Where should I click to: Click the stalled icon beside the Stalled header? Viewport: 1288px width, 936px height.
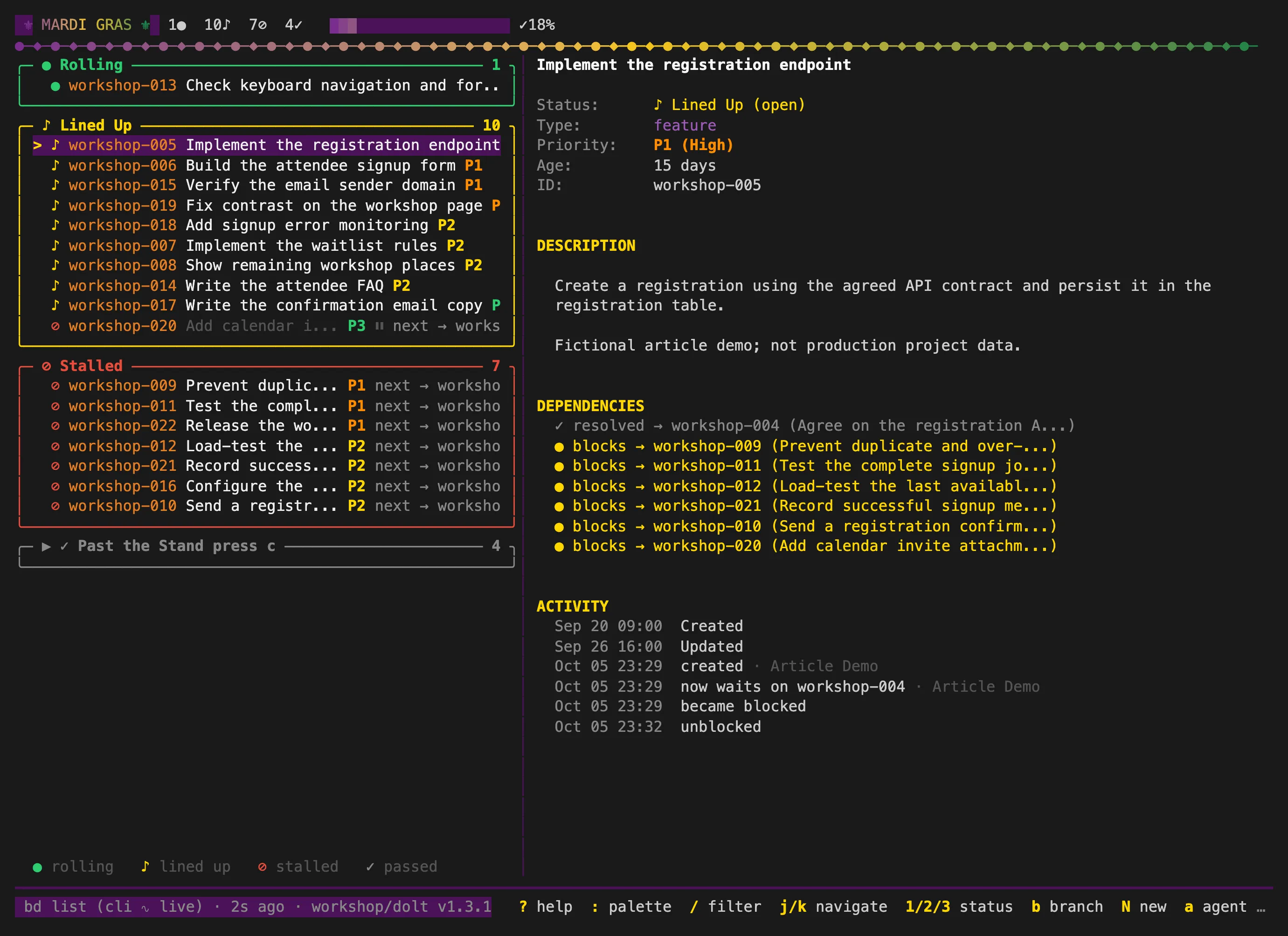coord(47,366)
